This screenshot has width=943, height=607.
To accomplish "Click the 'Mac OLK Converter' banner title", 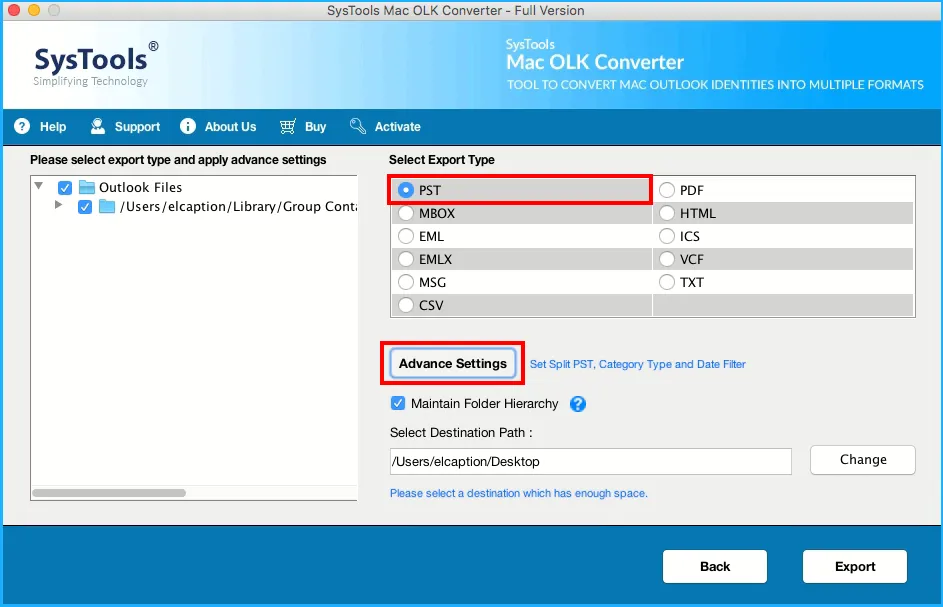I will [x=595, y=62].
